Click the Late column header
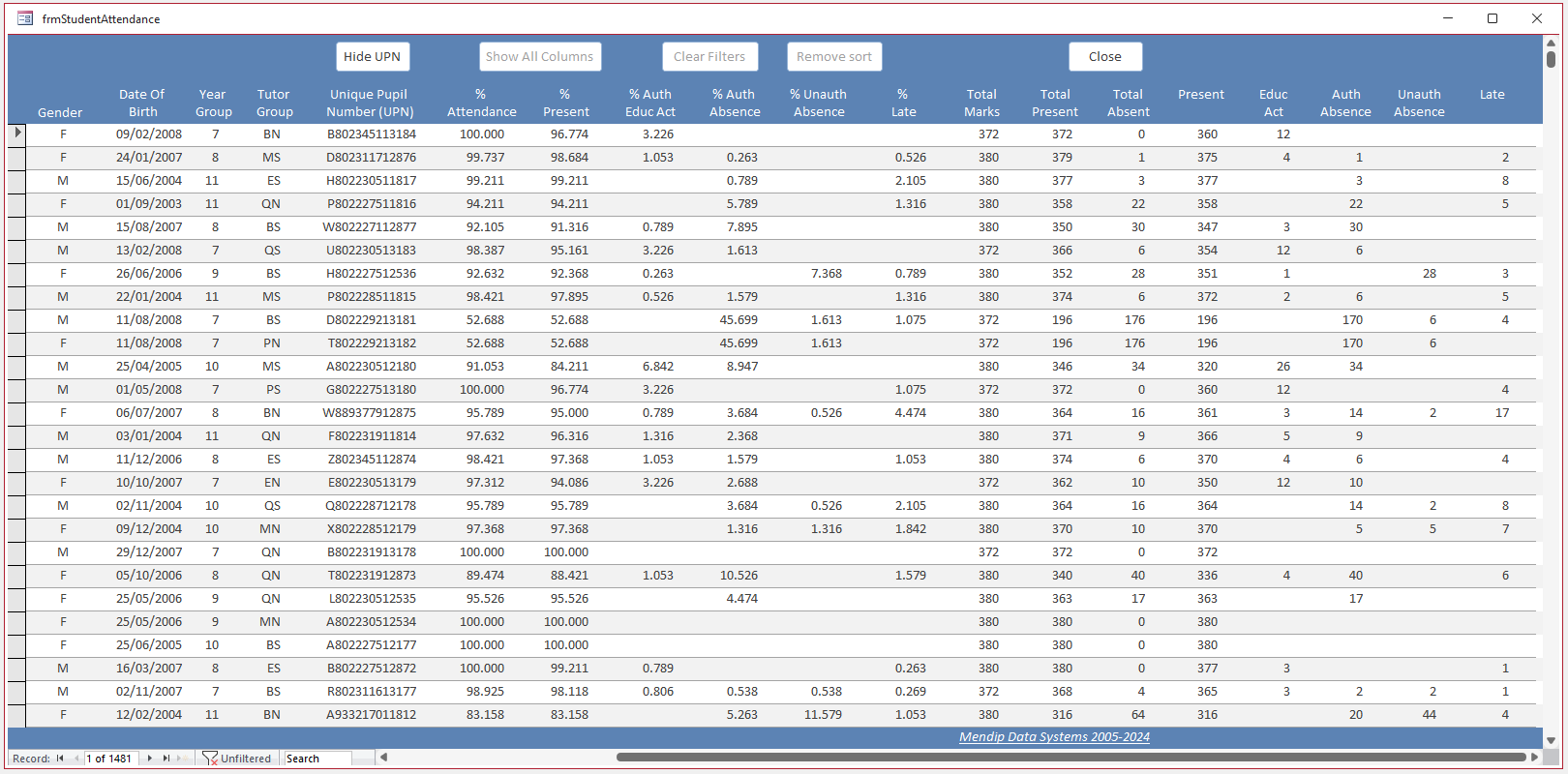Image resolution: width=1568 pixels, height=774 pixels. 1493,95
